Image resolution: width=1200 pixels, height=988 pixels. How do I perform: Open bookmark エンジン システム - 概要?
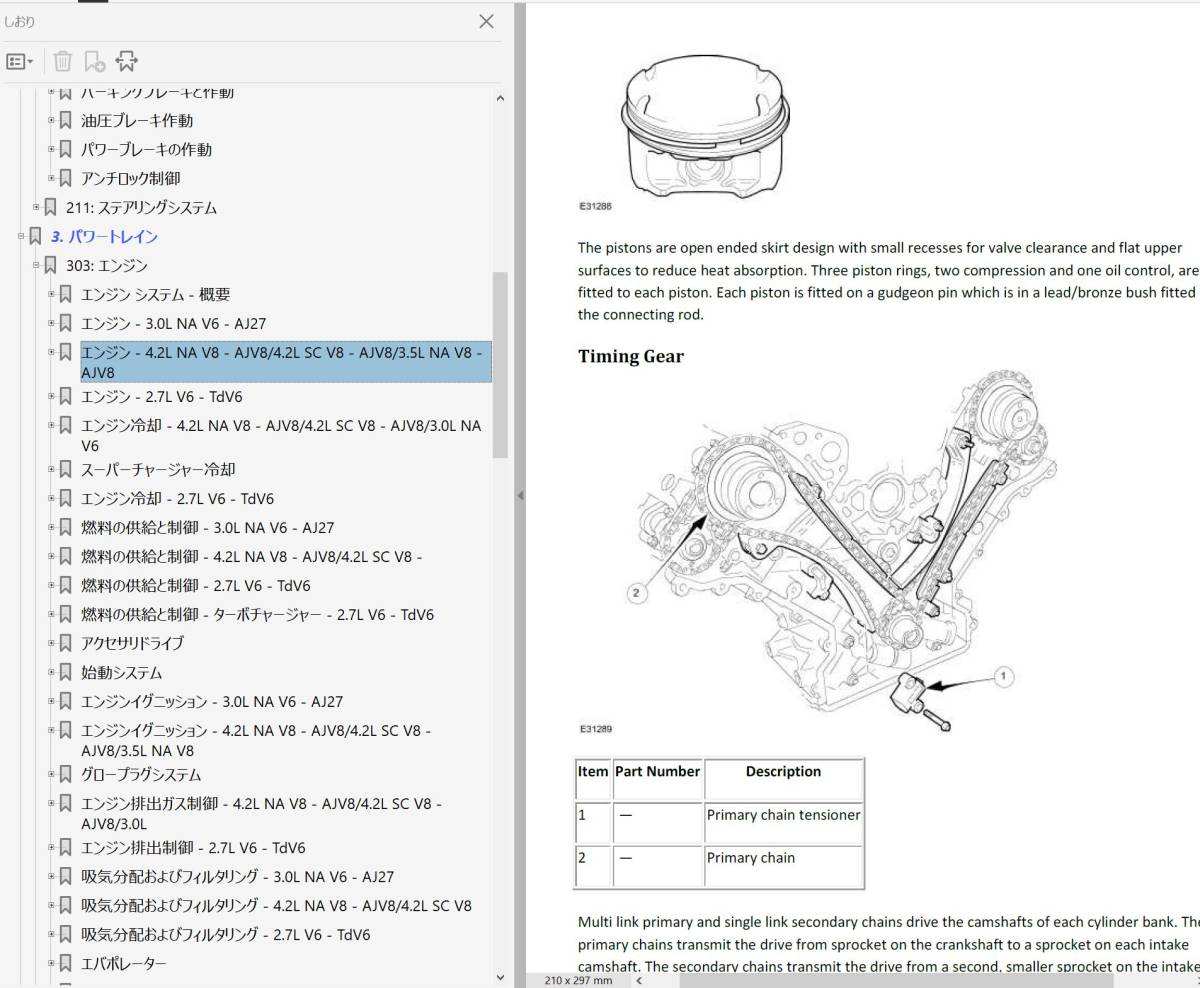coord(155,295)
